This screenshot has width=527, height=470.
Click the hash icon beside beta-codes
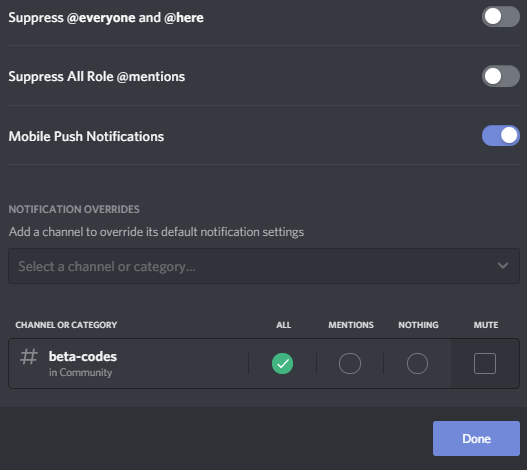coord(29,357)
